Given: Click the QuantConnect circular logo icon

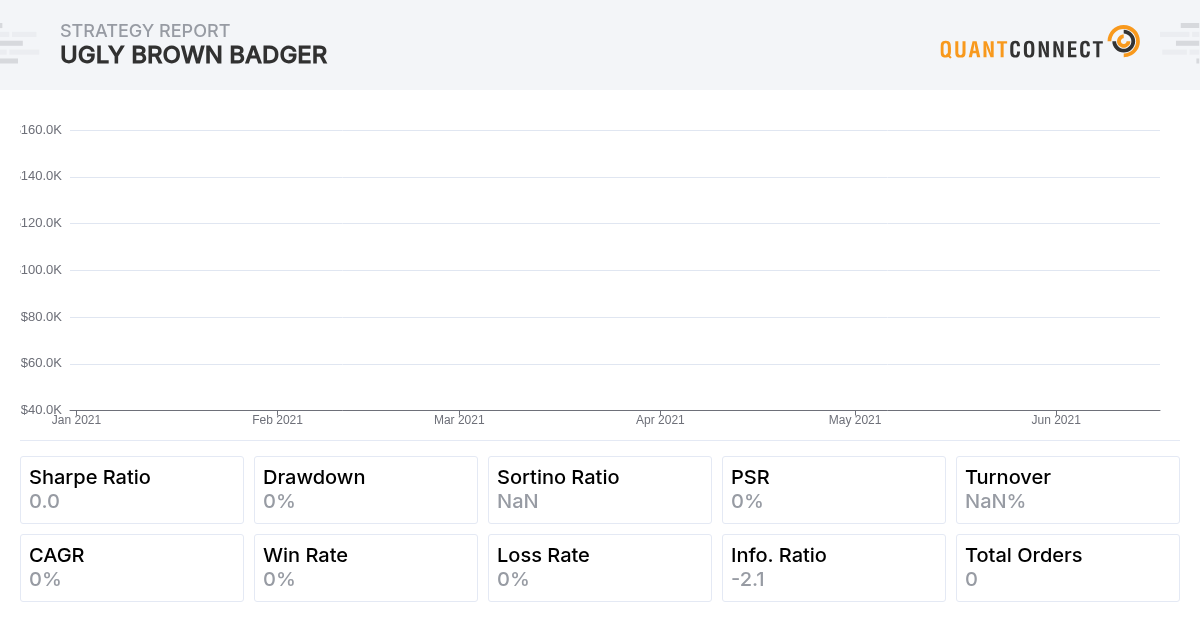Looking at the screenshot, I should [x=1124, y=41].
